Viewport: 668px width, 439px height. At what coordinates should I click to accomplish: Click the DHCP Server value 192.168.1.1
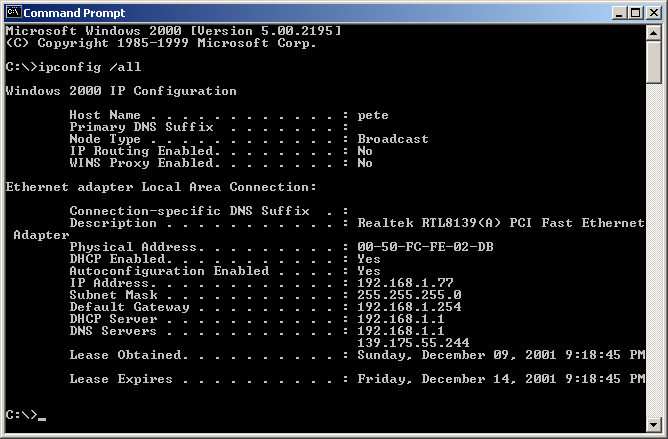pos(401,318)
